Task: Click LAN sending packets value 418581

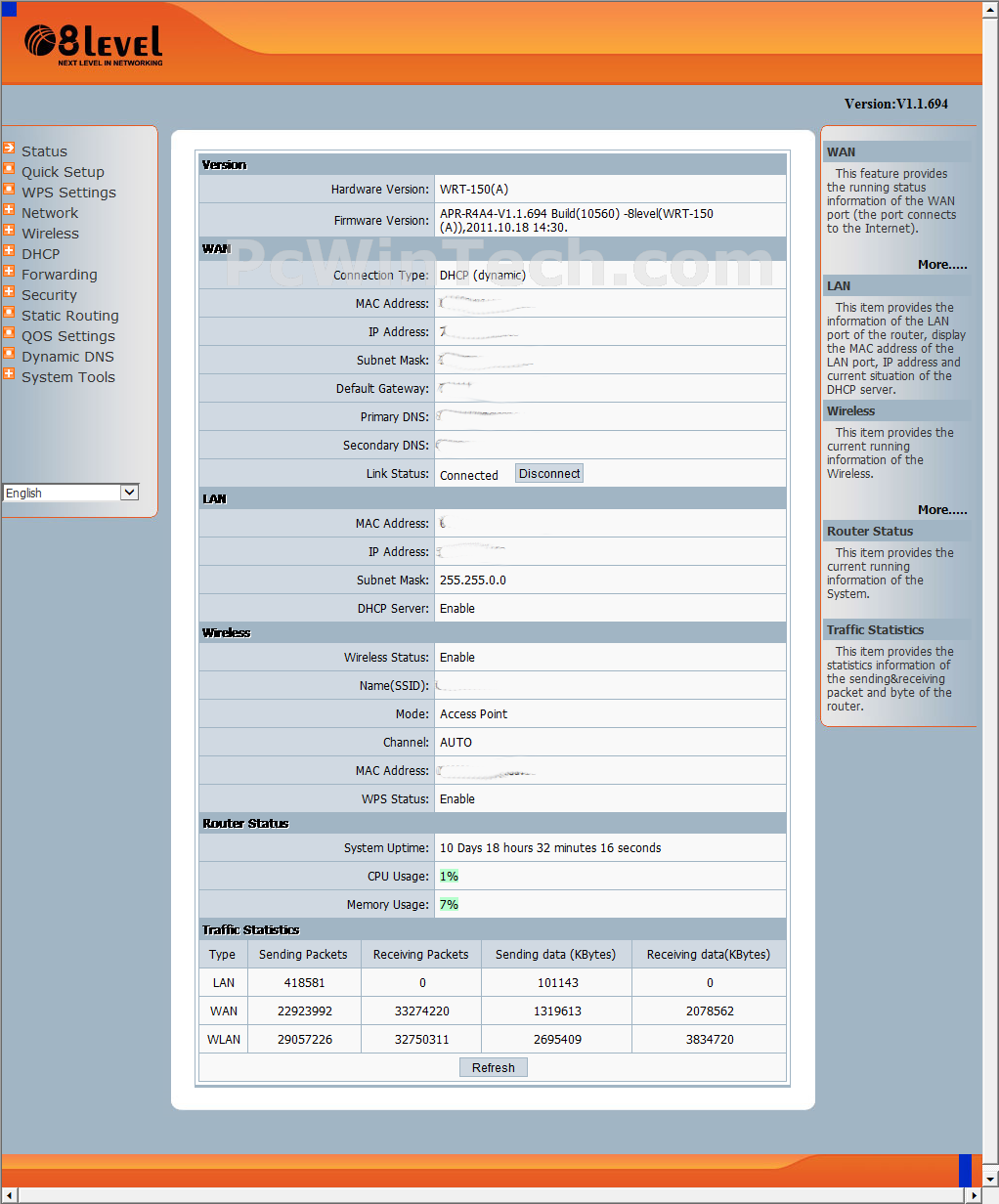Action: coord(303,983)
